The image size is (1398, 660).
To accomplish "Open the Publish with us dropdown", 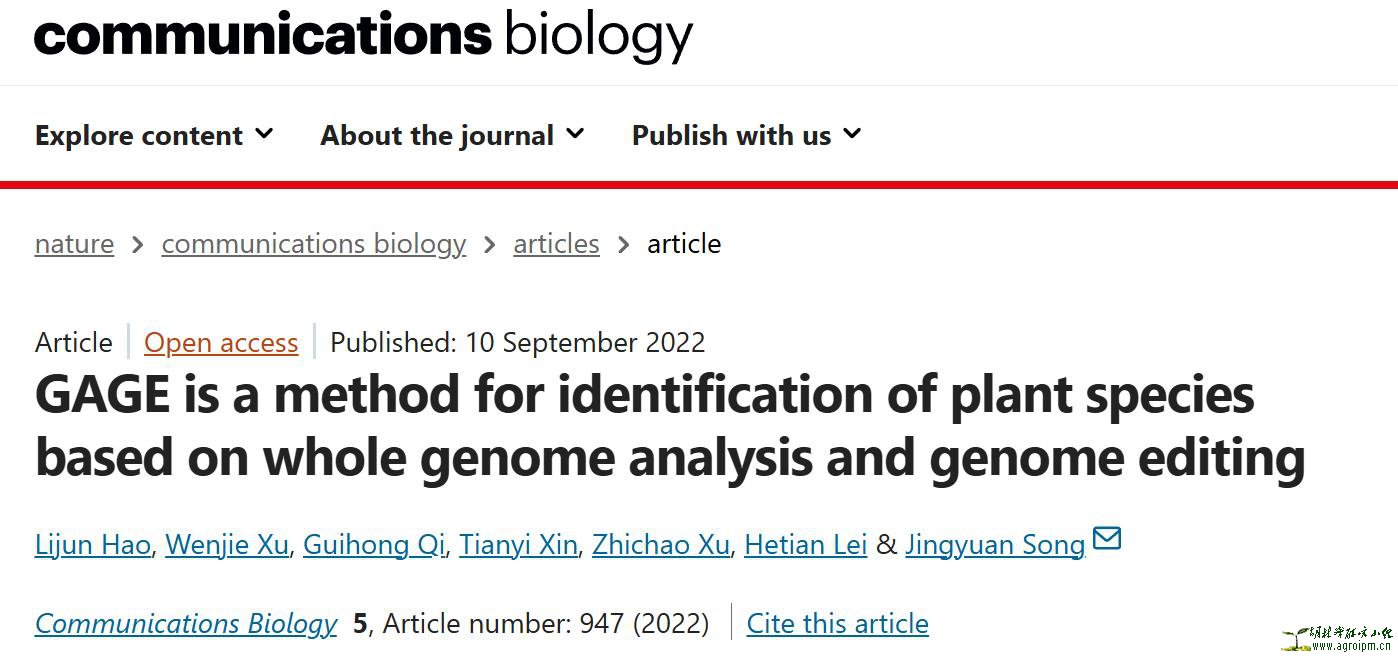I will (746, 135).
